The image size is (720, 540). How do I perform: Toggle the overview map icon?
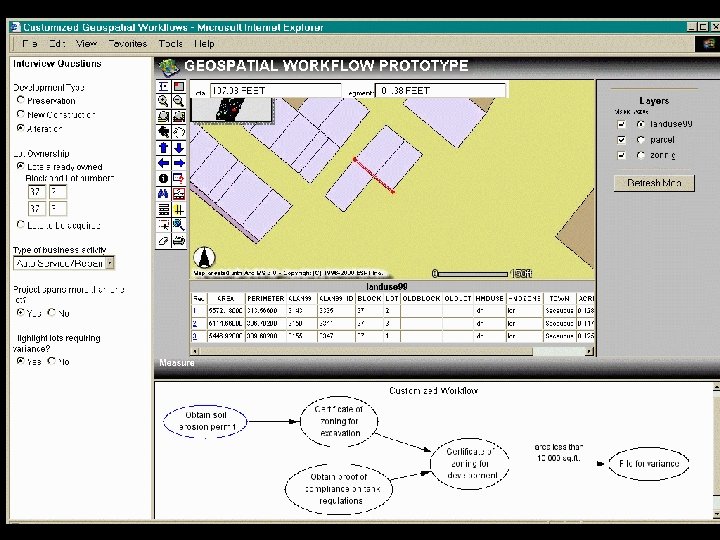pos(179,87)
